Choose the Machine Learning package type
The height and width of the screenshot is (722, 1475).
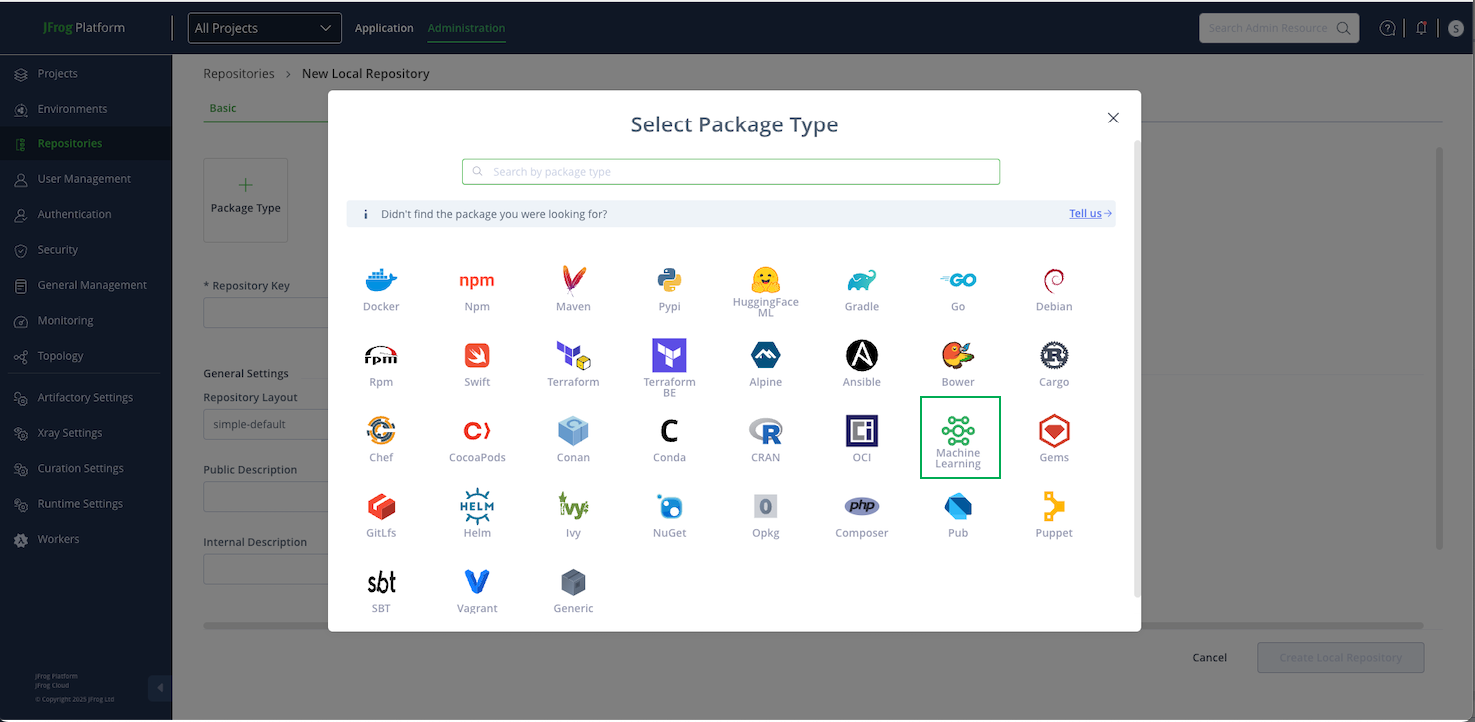point(958,439)
